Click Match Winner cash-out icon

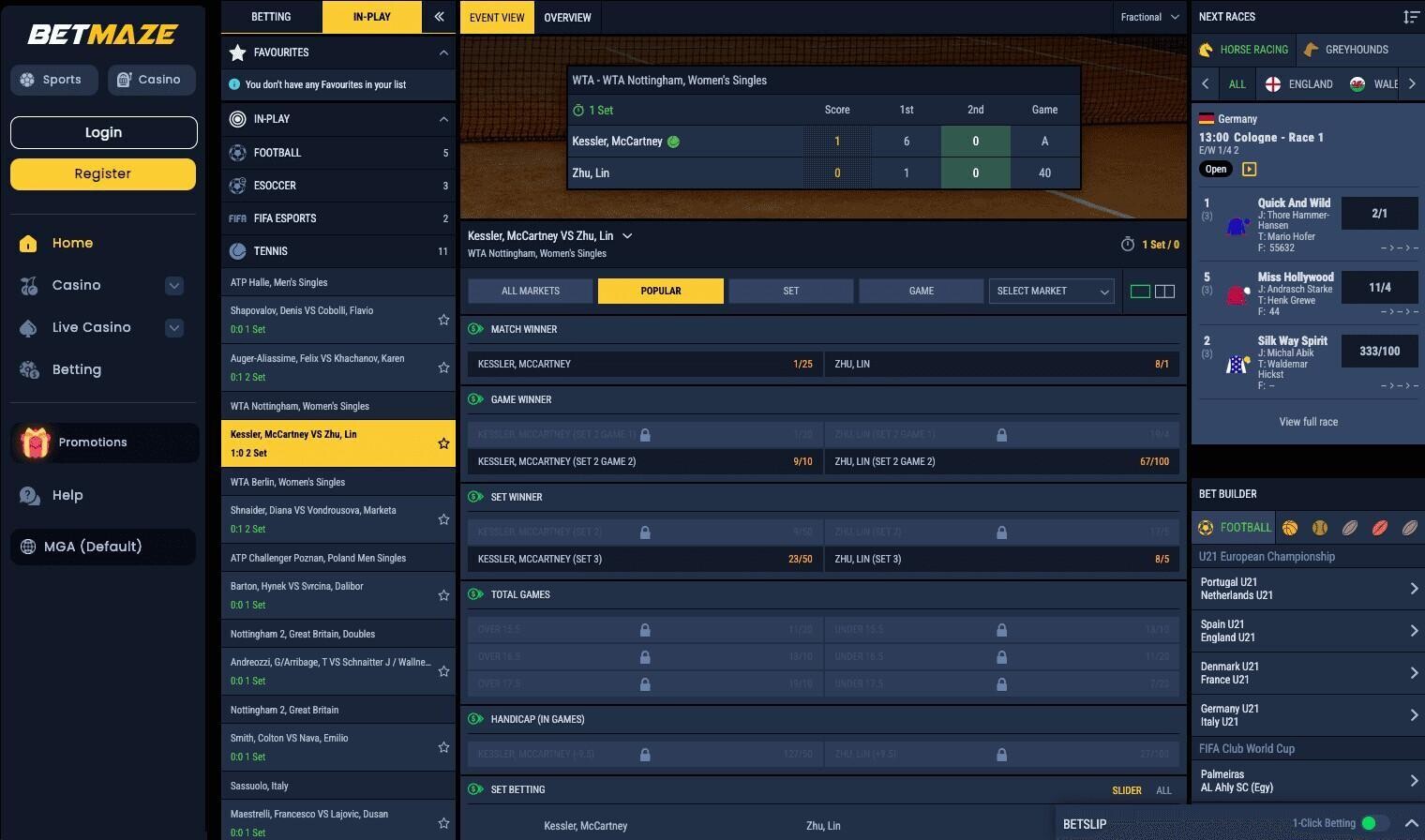click(475, 329)
